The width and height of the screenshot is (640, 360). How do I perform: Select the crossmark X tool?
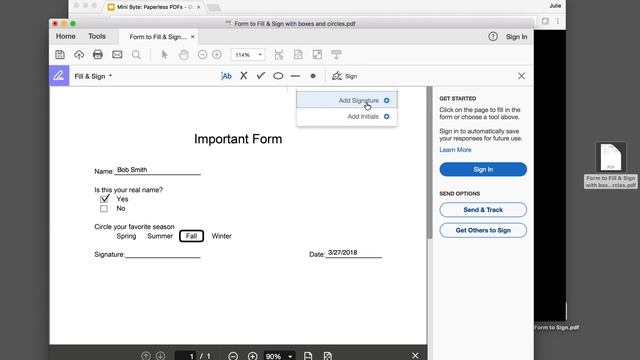pos(244,76)
